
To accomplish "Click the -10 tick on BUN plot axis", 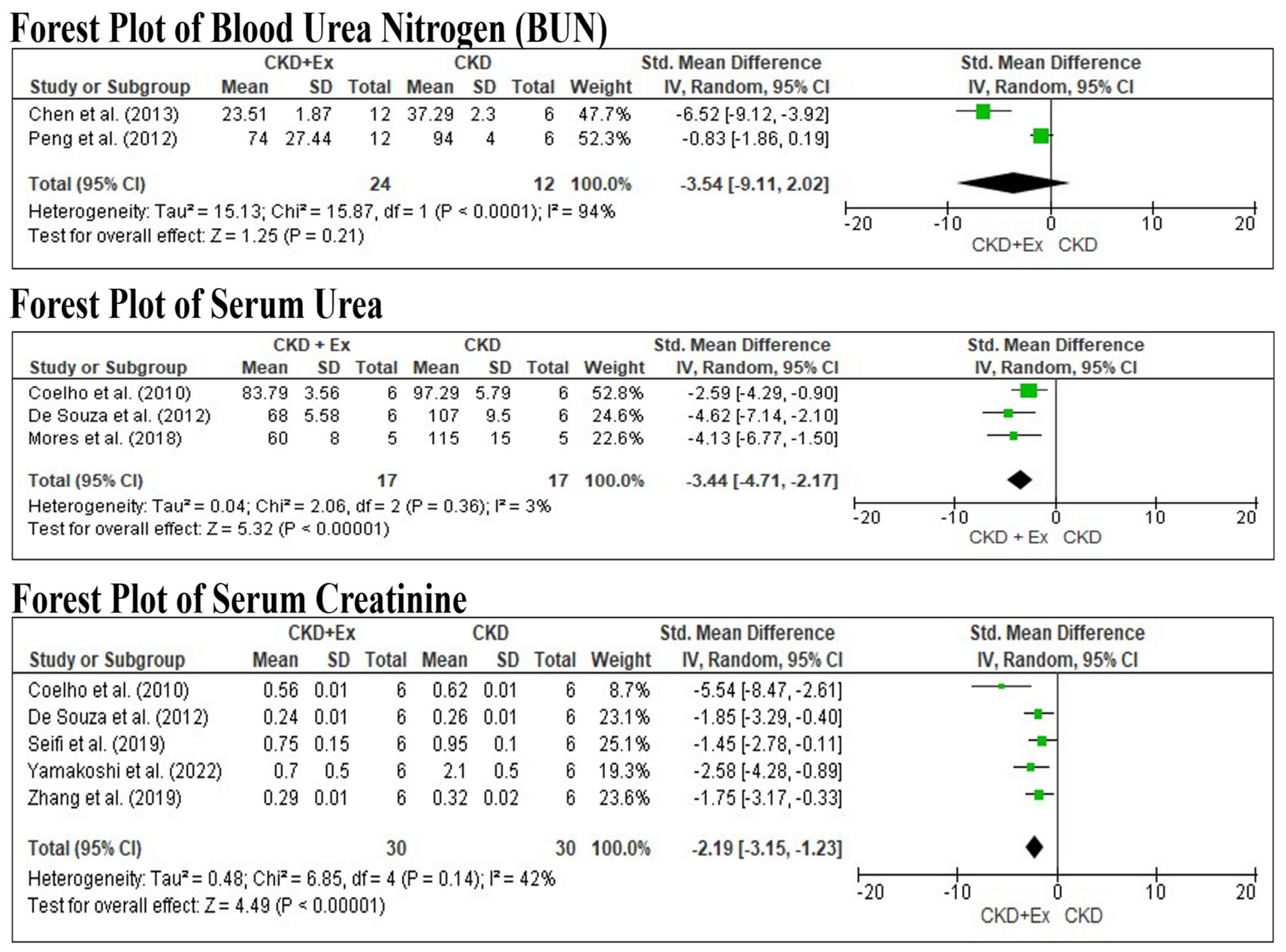I will point(947,224).
